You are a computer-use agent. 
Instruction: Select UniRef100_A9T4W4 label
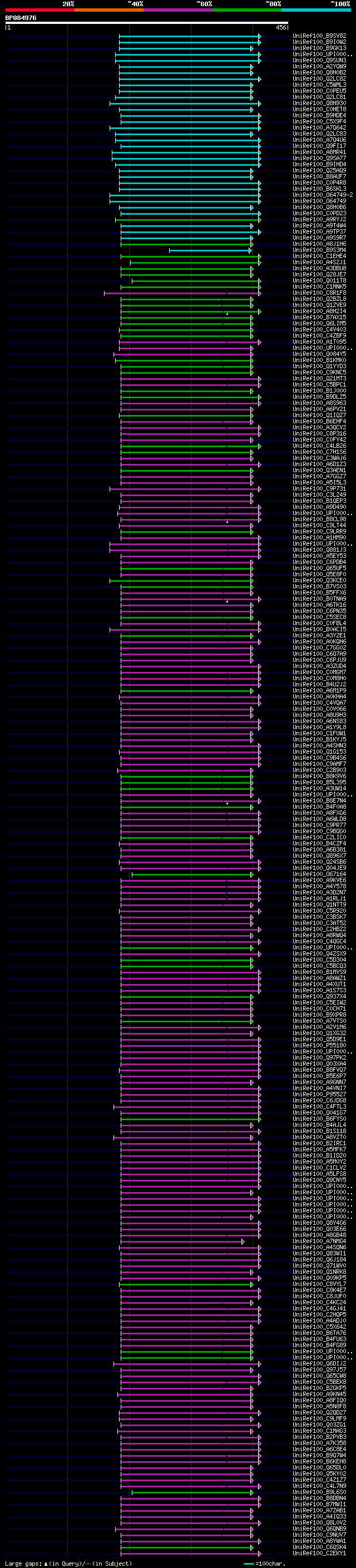coord(319,226)
